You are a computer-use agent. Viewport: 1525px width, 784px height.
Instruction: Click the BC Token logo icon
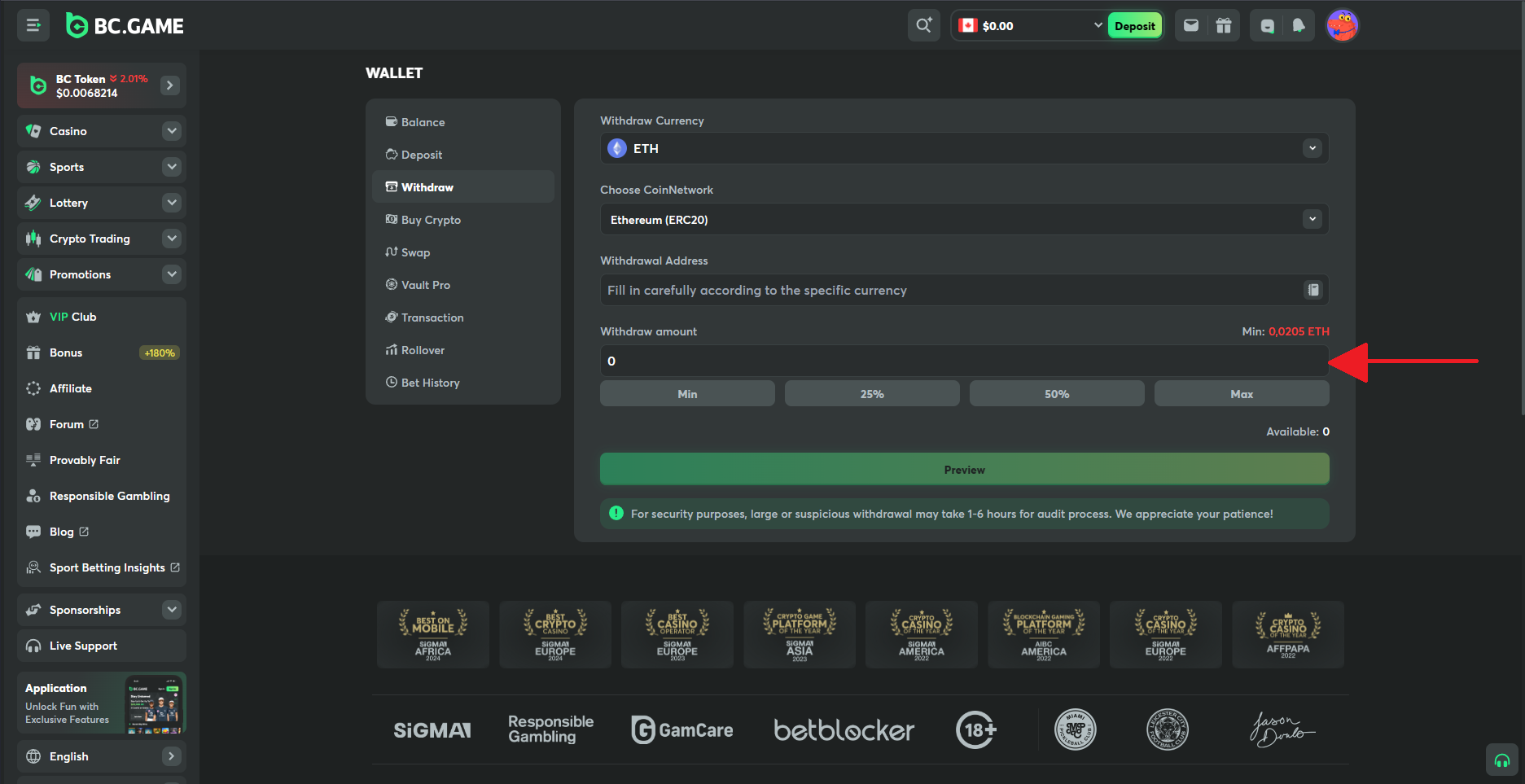coord(38,85)
